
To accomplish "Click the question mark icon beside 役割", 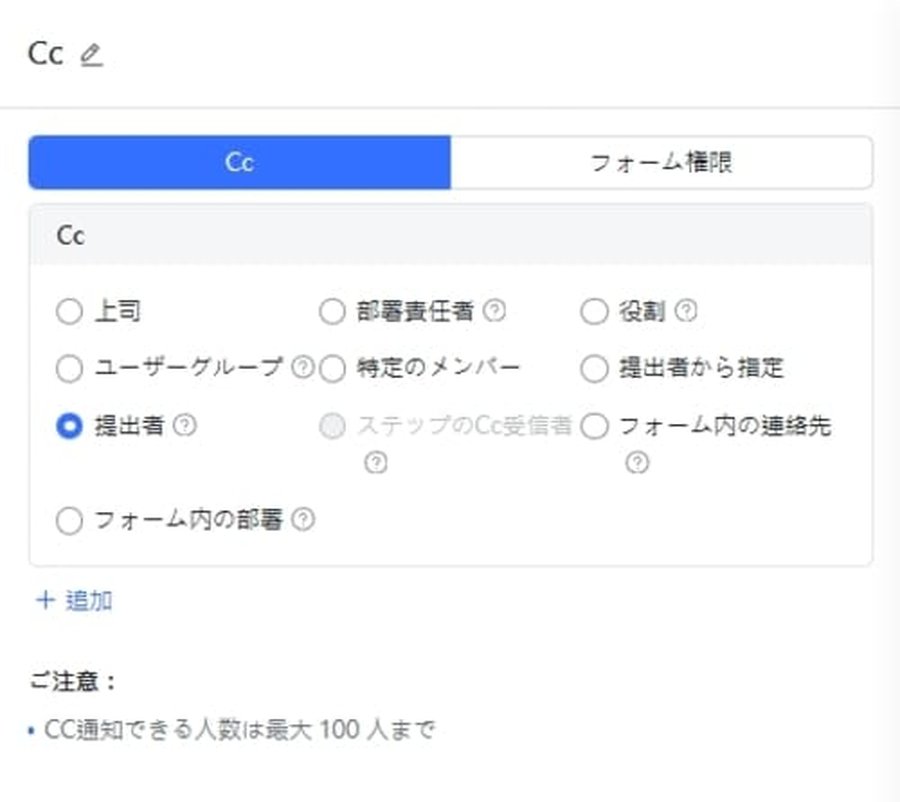I will [684, 312].
